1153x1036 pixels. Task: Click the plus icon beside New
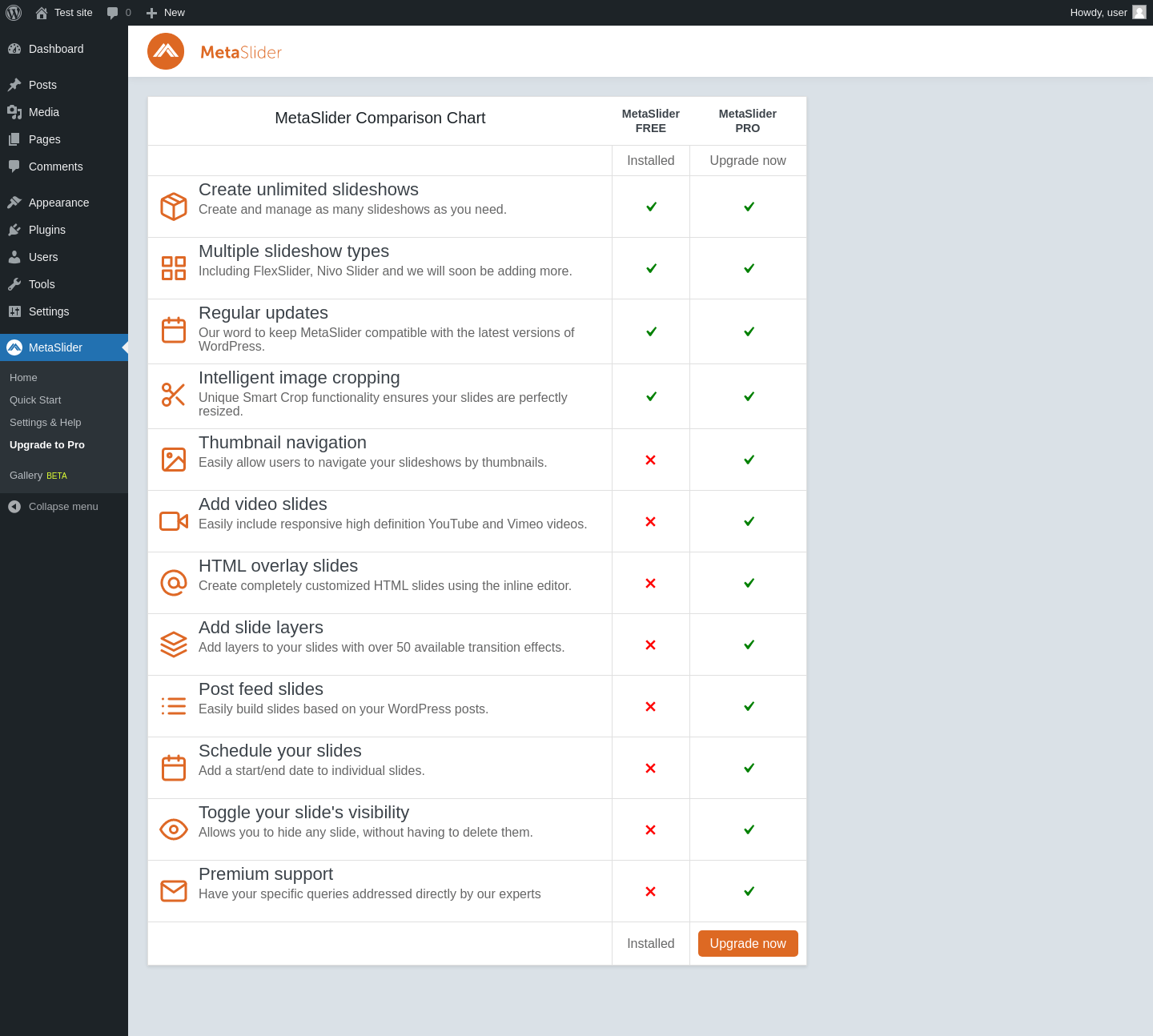[151, 13]
